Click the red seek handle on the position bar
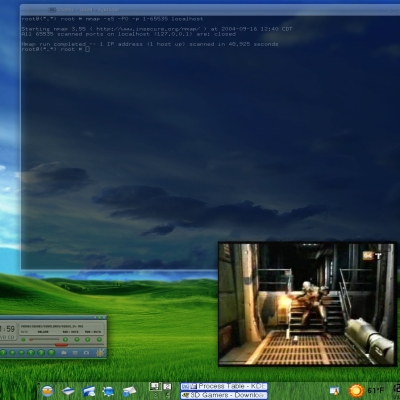This screenshot has width=400, height=400. point(61,345)
